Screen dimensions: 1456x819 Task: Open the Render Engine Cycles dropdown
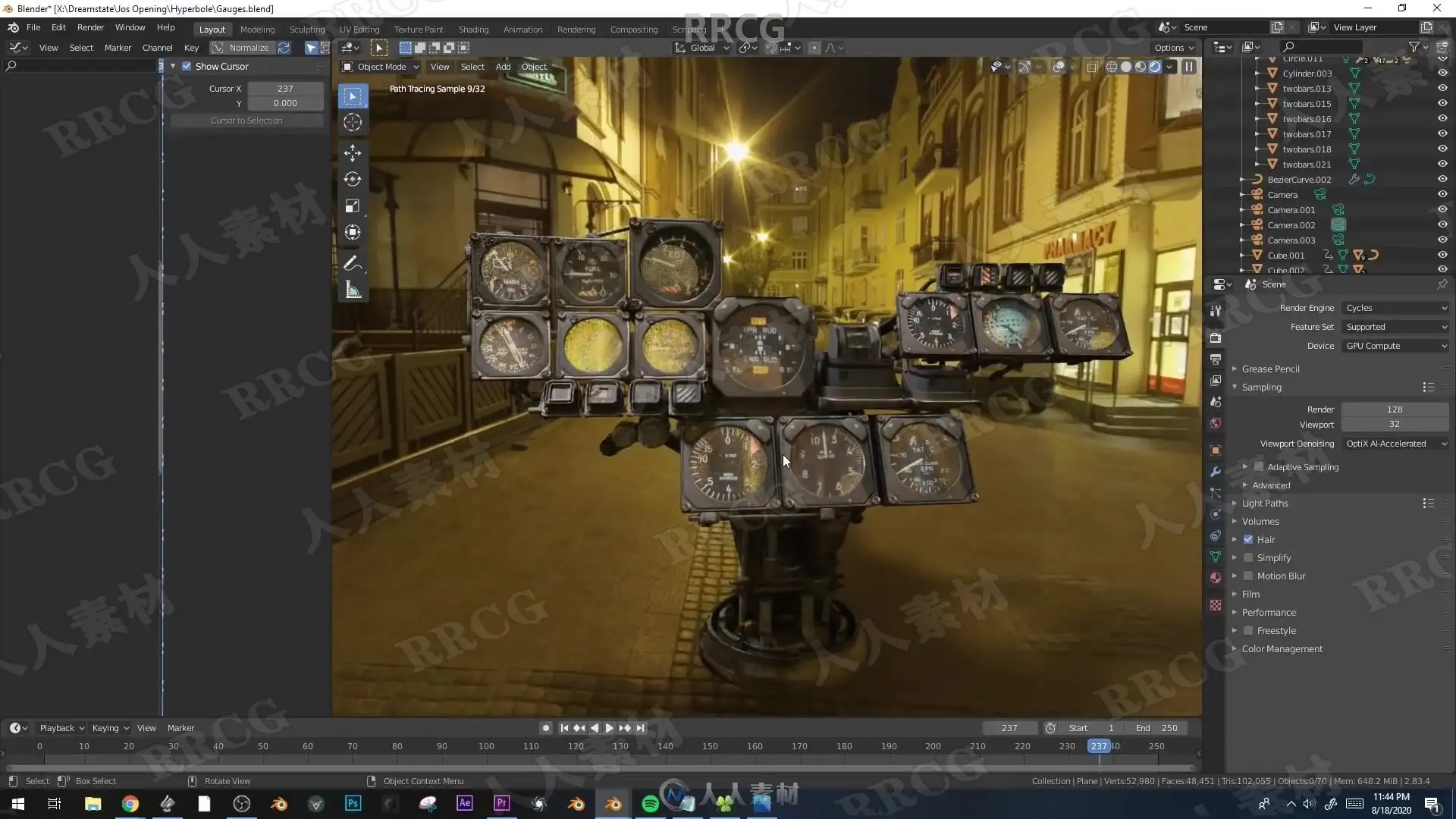pos(1395,308)
